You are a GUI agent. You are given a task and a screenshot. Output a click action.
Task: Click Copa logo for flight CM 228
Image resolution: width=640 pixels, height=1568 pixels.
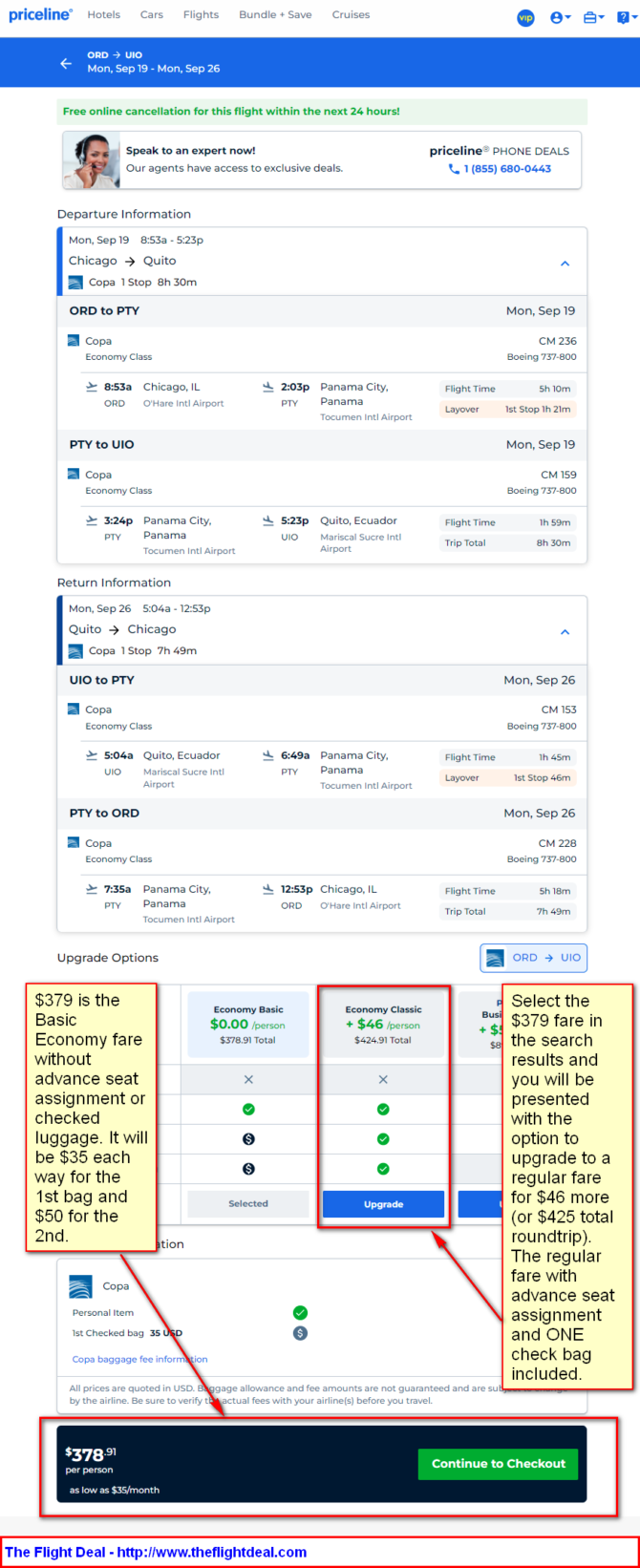click(74, 843)
